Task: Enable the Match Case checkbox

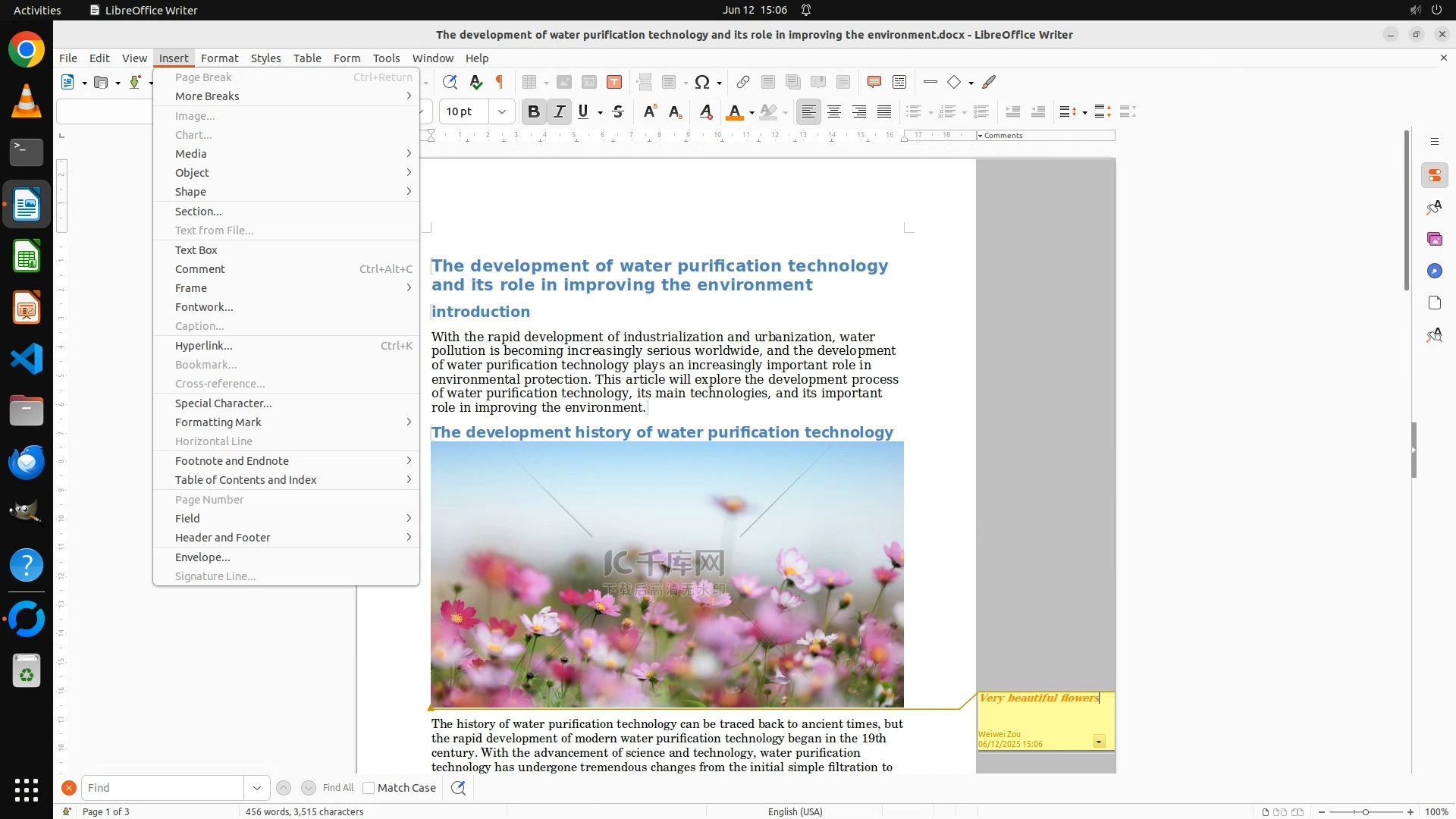Action: tap(369, 788)
